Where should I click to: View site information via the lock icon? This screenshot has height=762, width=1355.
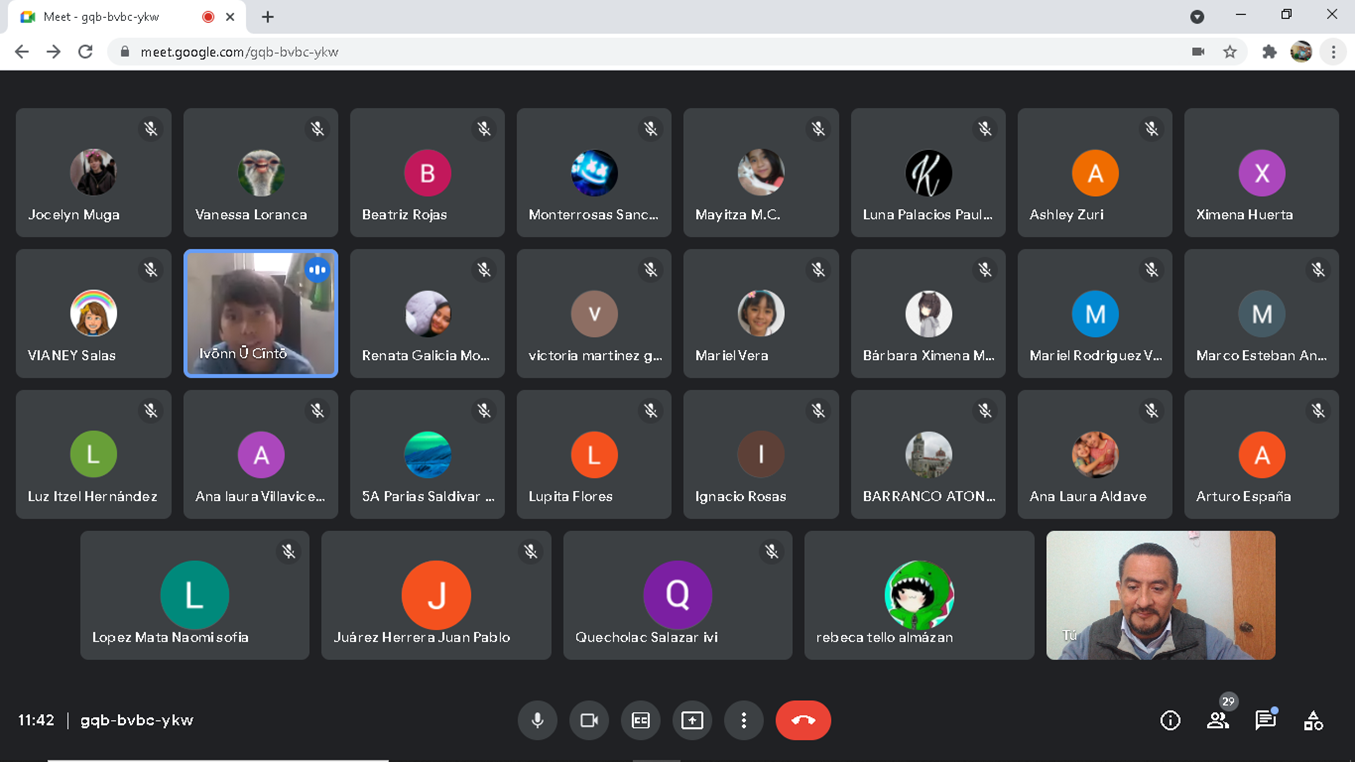click(x=125, y=52)
